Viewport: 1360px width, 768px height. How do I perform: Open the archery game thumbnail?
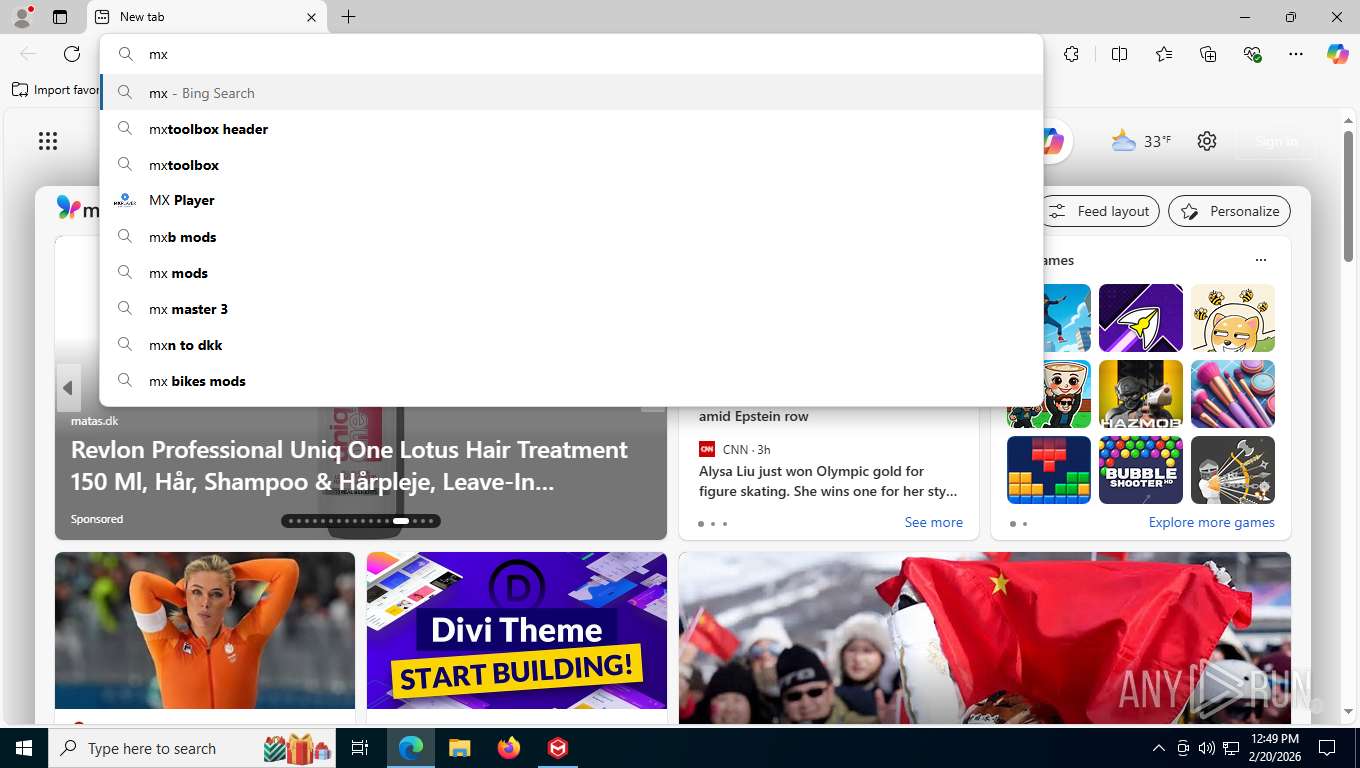point(1233,470)
